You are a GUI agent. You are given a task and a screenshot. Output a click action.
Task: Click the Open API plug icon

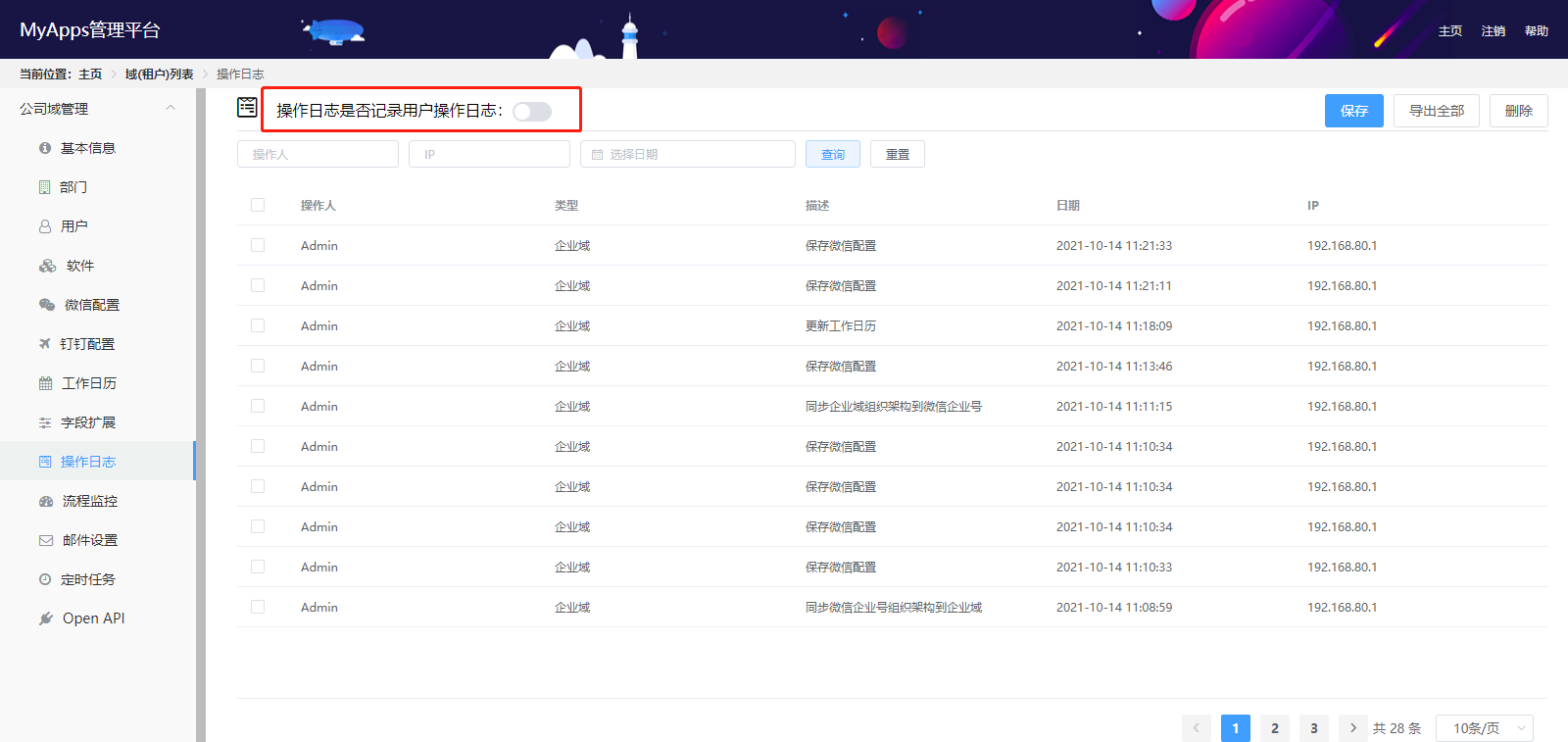(x=46, y=618)
